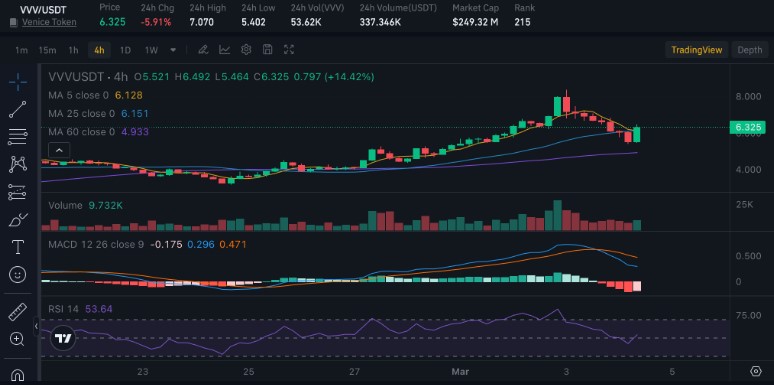Expand more timeframe options dropdown
The width and height of the screenshot is (774, 385).
click(x=173, y=50)
